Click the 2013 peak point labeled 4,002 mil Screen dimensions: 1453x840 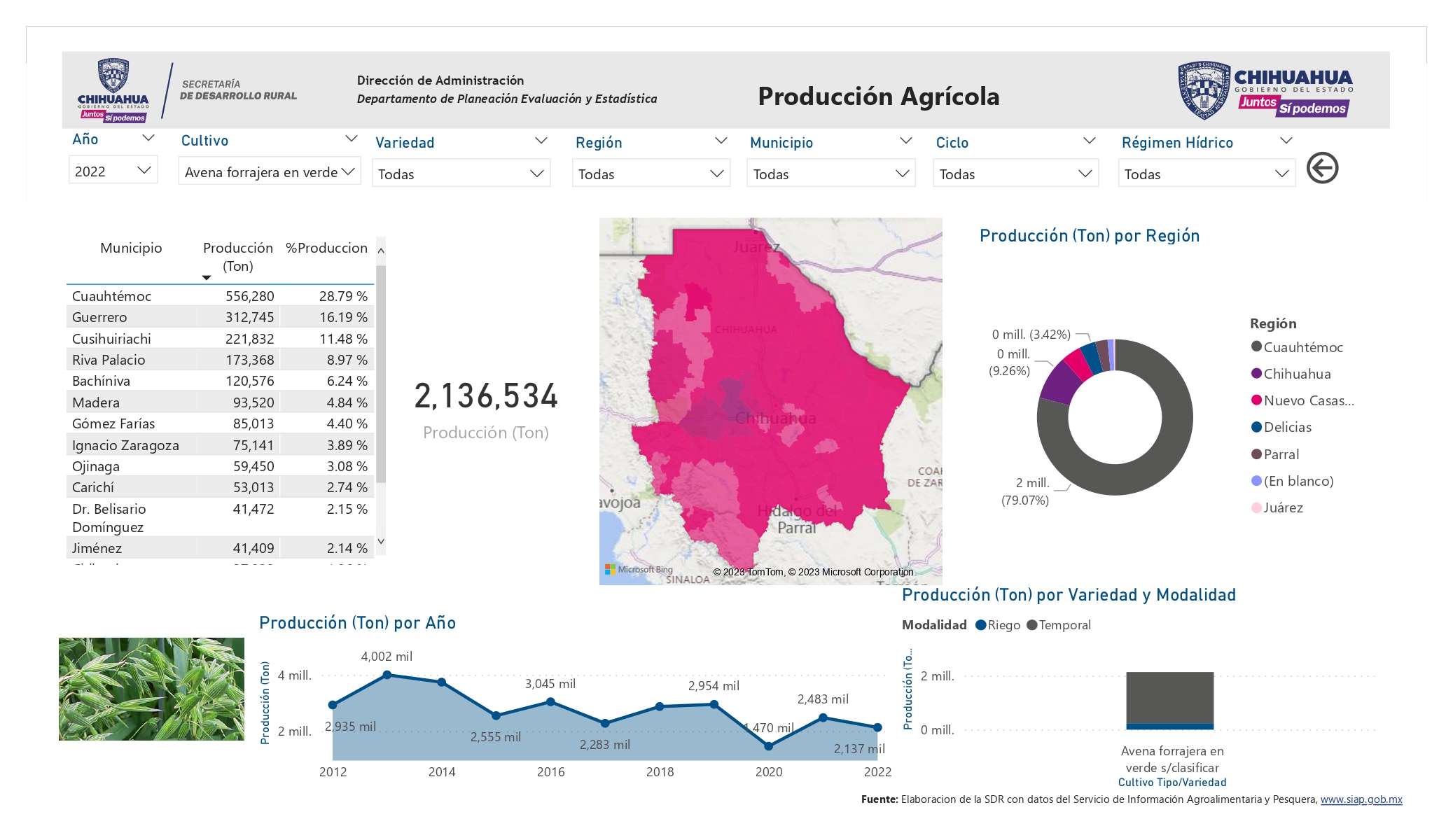(x=387, y=675)
